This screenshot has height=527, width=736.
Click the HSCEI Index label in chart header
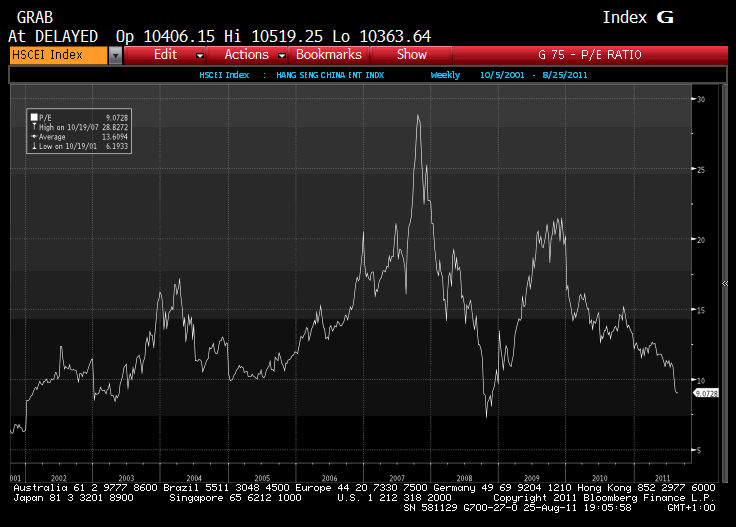[x=224, y=75]
